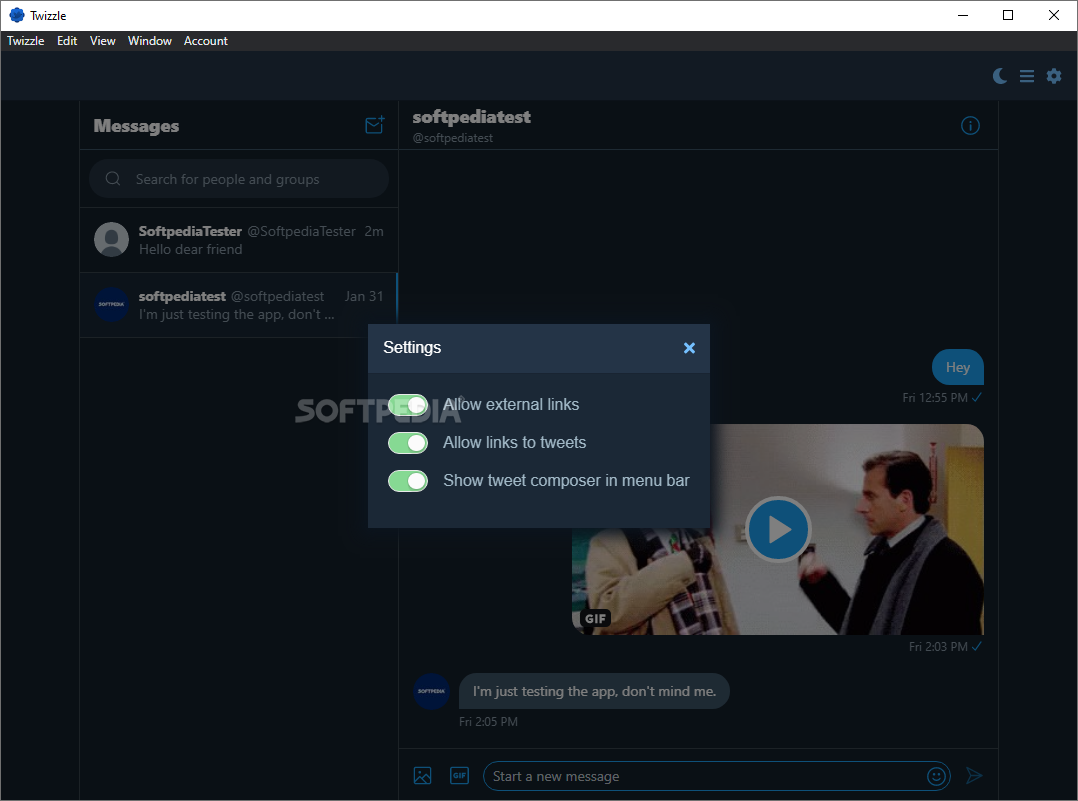
Task: Click the Fri 2:03 PM timestamp
Action: click(938, 646)
